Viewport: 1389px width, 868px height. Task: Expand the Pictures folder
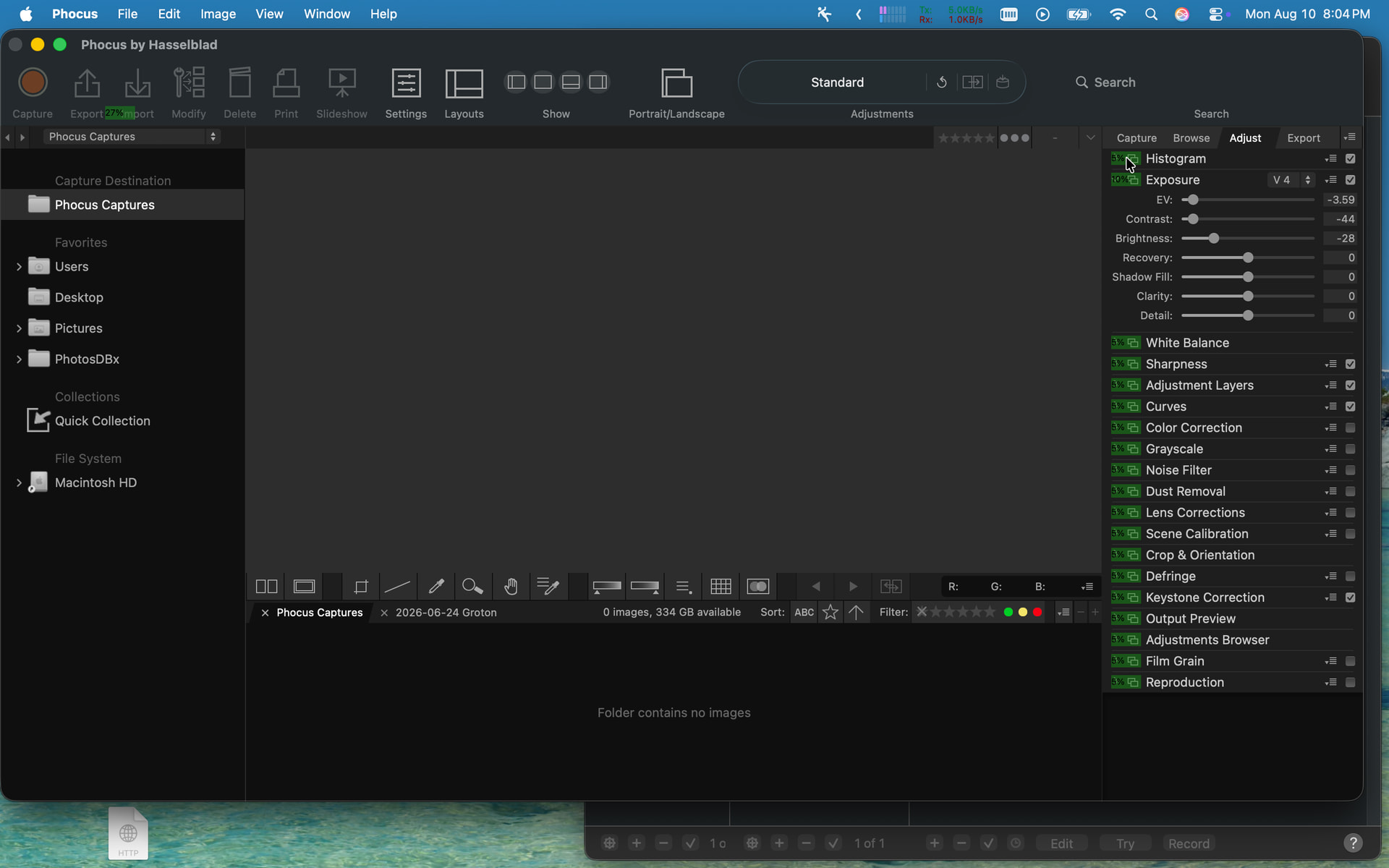click(x=19, y=328)
